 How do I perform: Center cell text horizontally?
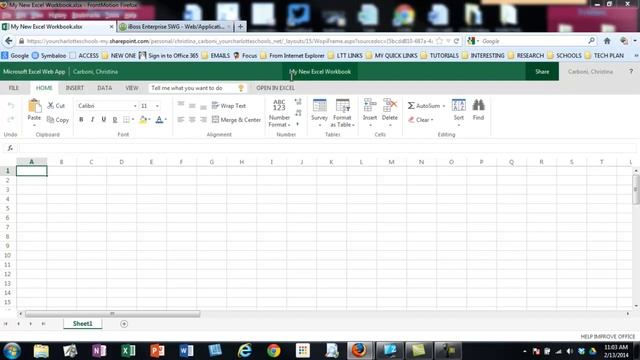pyautogui.click(x=192, y=120)
